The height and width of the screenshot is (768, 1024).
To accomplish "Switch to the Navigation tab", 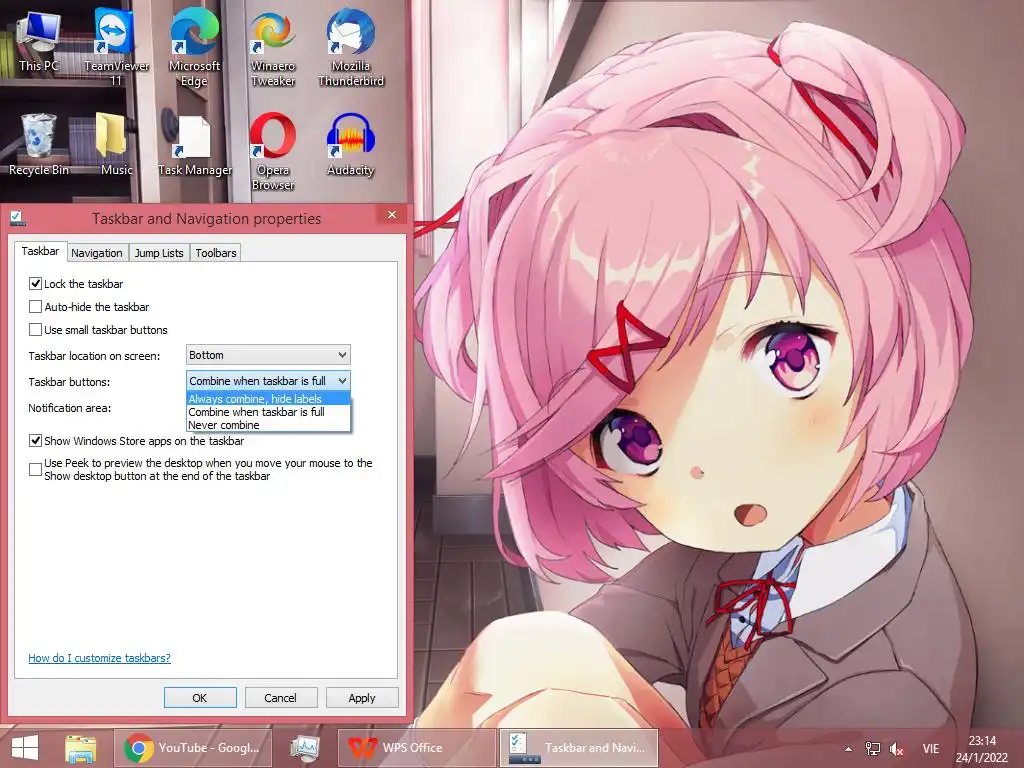I will click(x=97, y=253).
